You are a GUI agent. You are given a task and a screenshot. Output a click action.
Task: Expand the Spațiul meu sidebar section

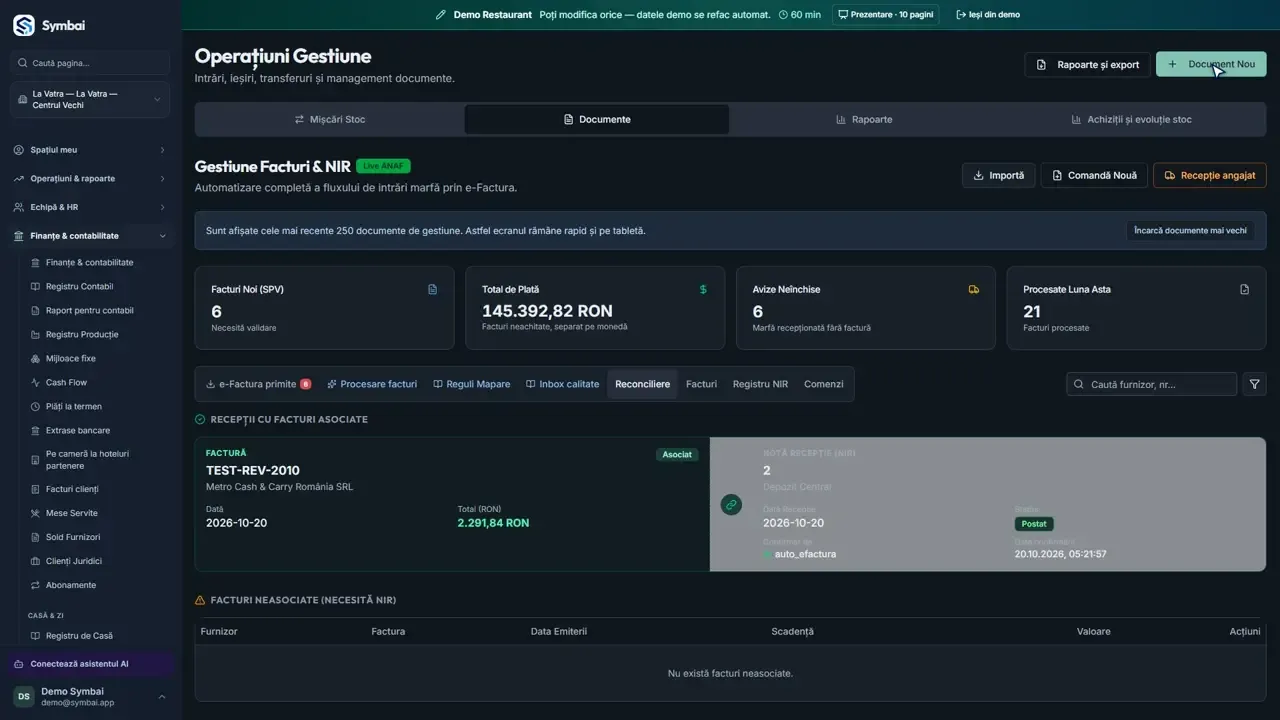click(x=90, y=150)
